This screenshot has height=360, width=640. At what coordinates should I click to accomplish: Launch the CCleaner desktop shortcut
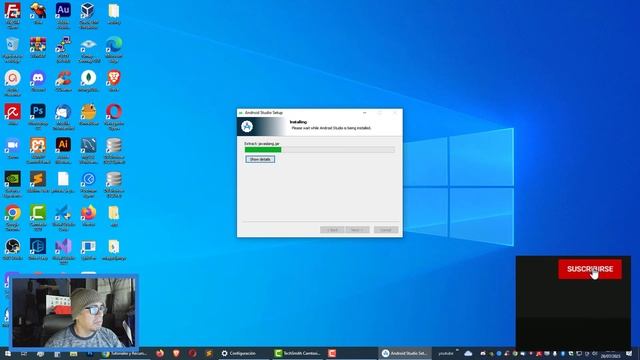[x=63, y=78]
